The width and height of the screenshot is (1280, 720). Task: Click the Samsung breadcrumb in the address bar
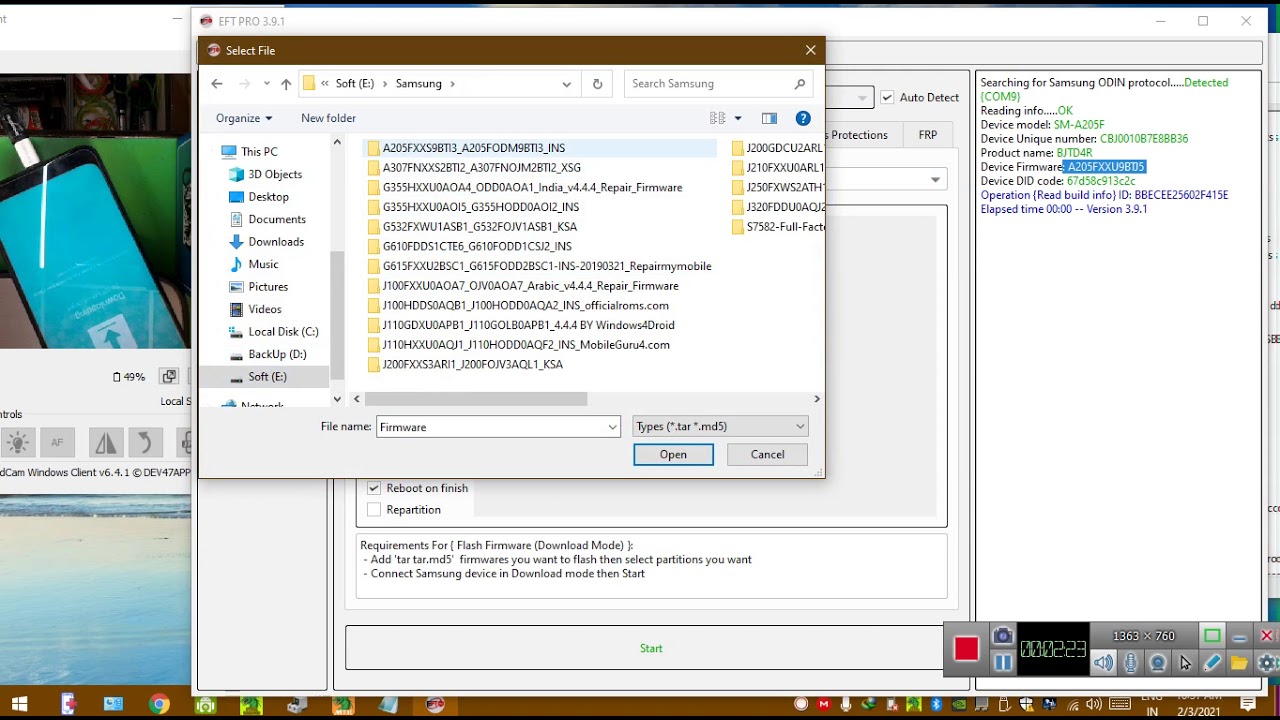click(418, 84)
